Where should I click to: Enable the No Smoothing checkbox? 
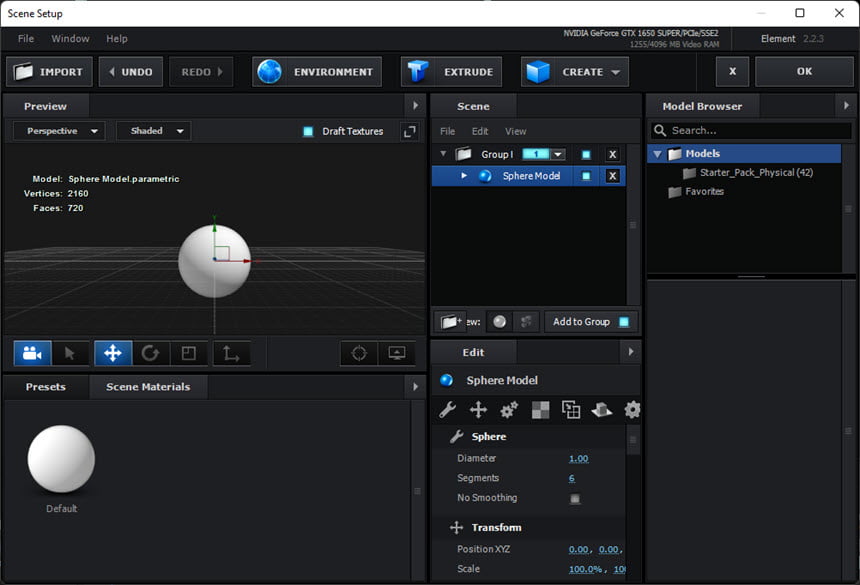click(575, 498)
